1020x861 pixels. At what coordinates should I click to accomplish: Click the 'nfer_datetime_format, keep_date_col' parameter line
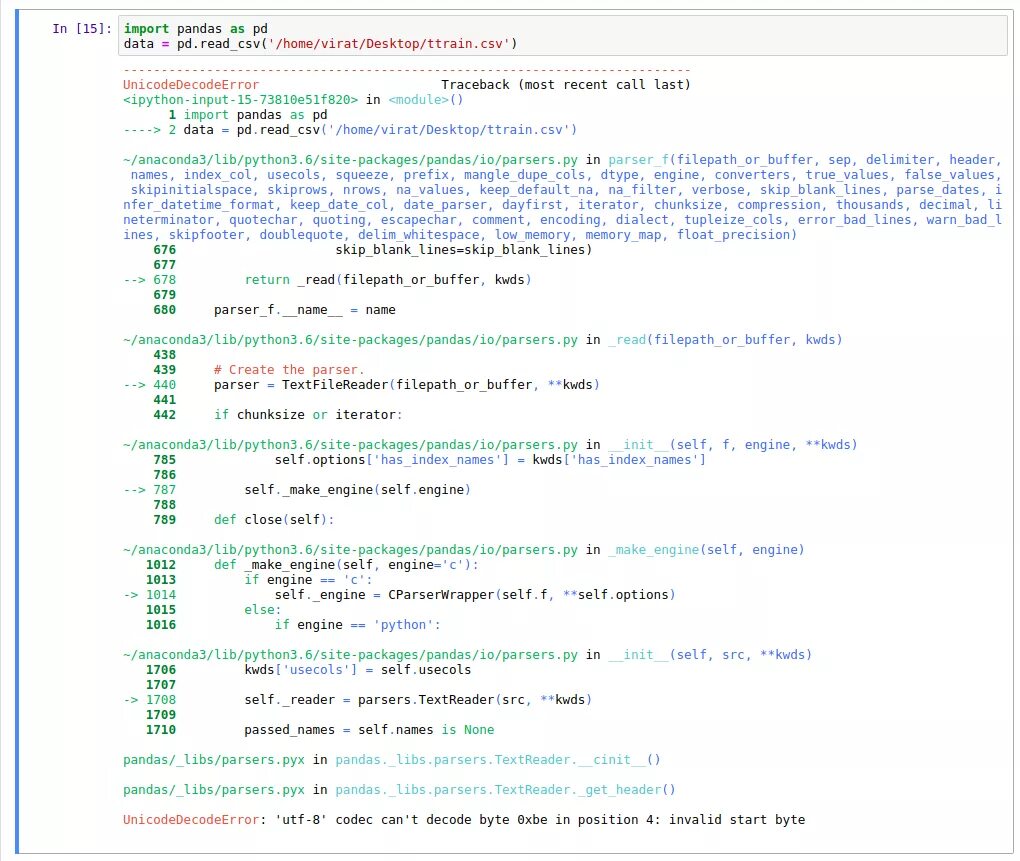coord(563,204)
